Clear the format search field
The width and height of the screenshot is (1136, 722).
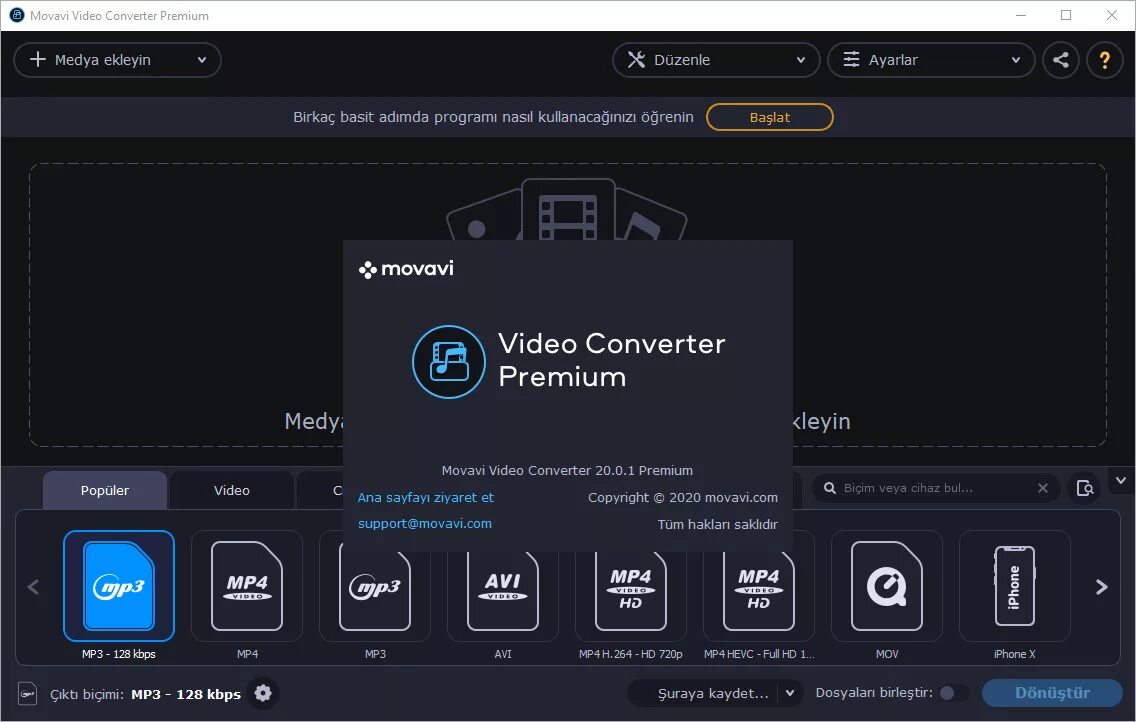point(1042,488)
